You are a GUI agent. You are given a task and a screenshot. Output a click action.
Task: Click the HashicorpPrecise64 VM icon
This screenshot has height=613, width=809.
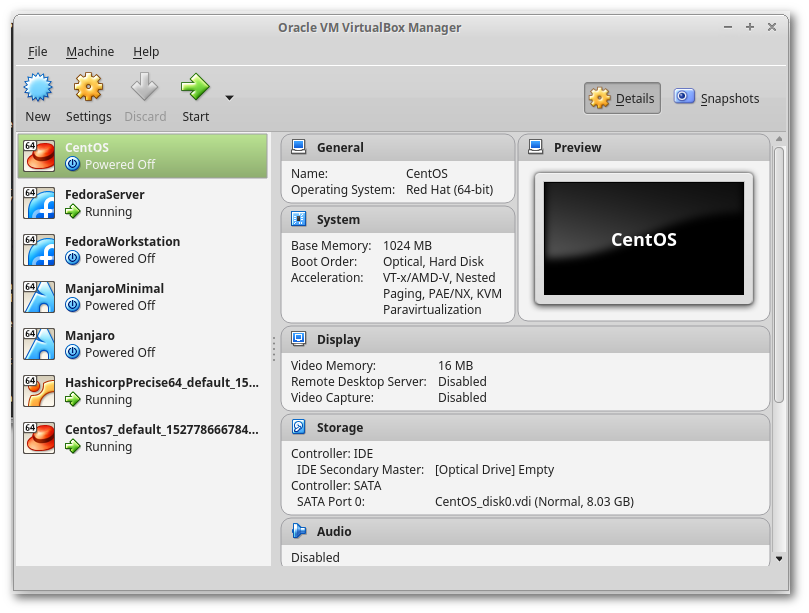pyautogui.click(x=40, y=391)
